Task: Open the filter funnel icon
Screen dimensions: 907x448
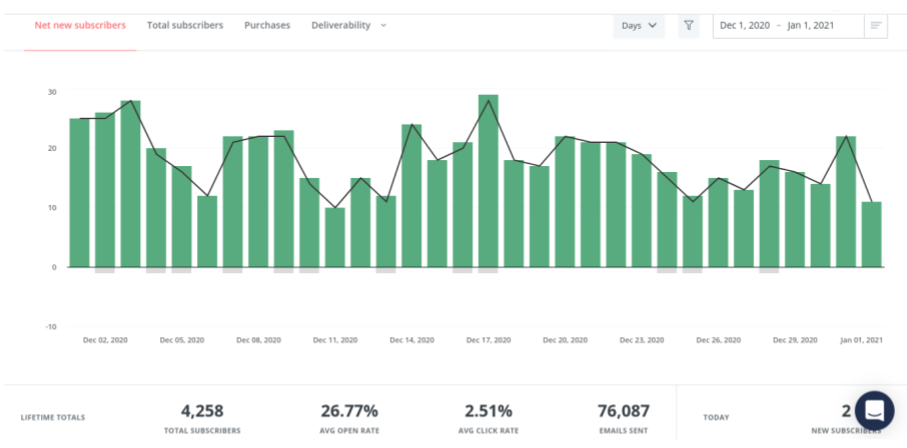Action: tap(688, 26)
